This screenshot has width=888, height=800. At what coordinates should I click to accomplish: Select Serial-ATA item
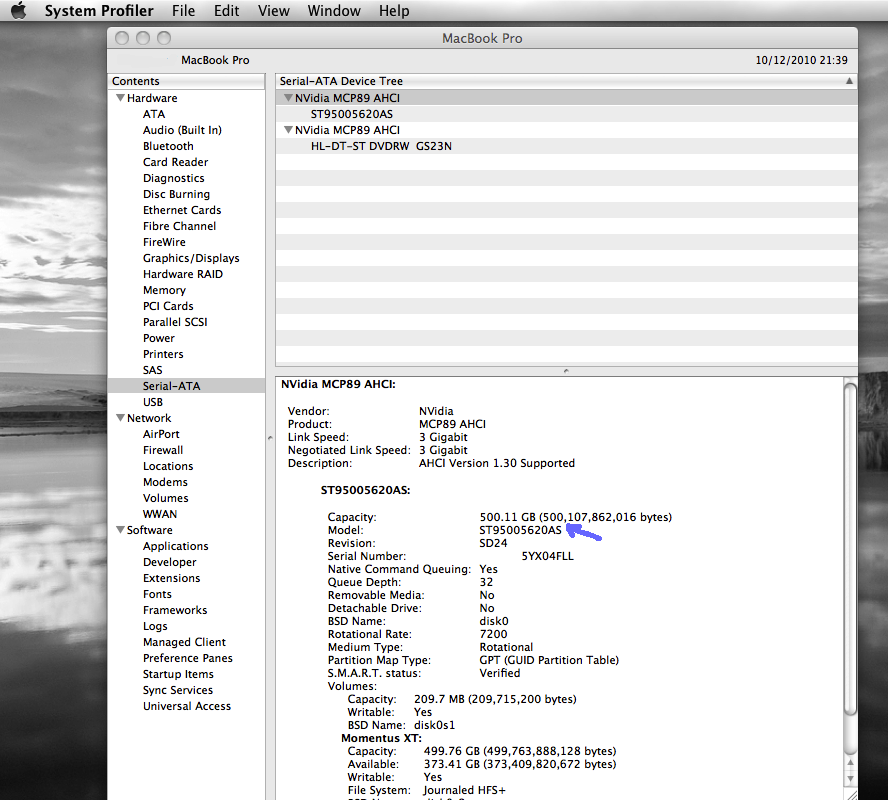(x=186, y=386)
